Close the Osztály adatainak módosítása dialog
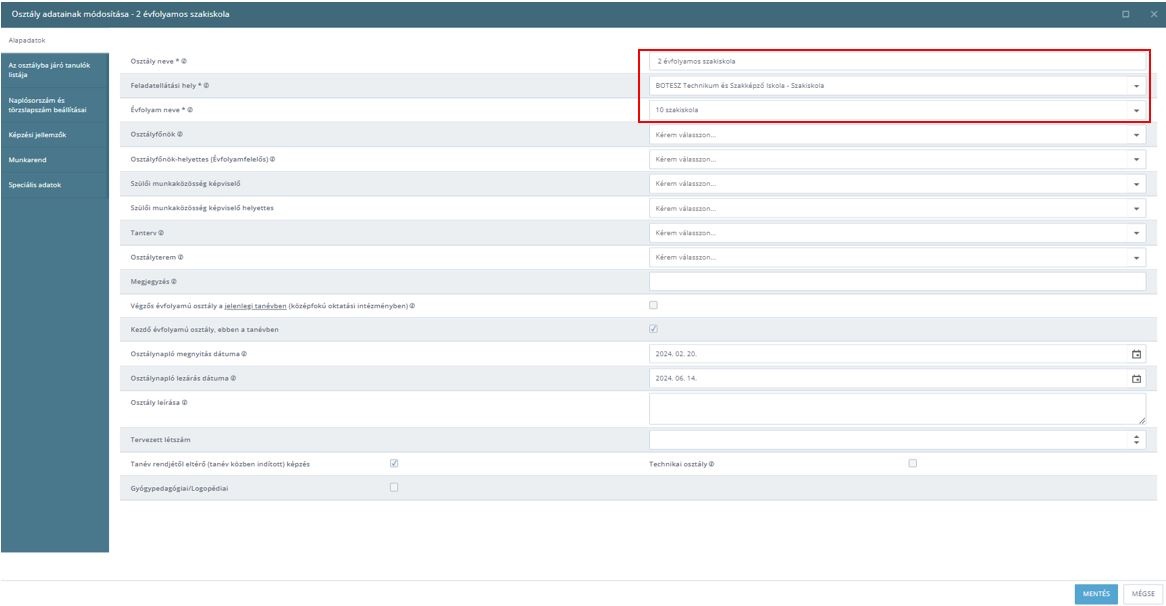 coord(1153,14)
